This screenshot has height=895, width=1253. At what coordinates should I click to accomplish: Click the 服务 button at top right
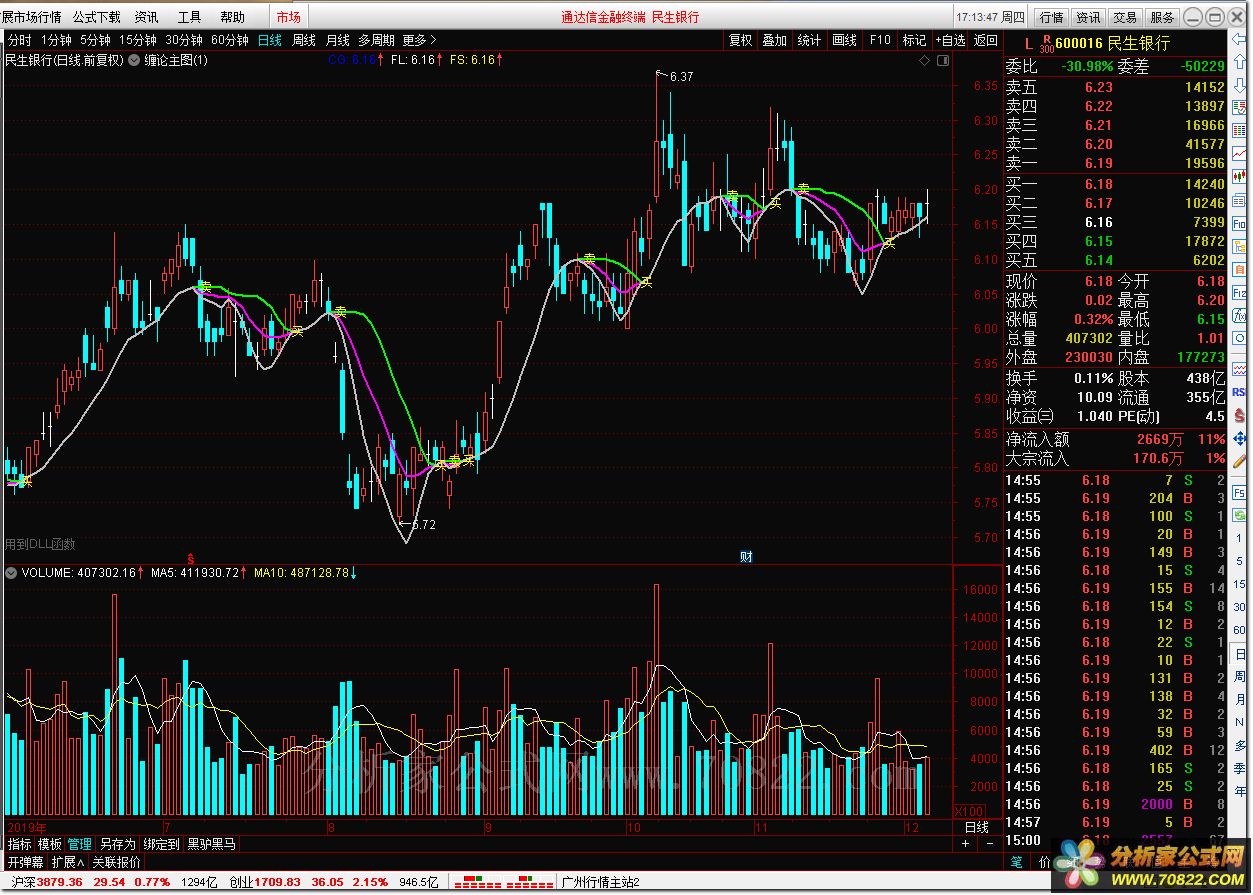[1162, 17]
